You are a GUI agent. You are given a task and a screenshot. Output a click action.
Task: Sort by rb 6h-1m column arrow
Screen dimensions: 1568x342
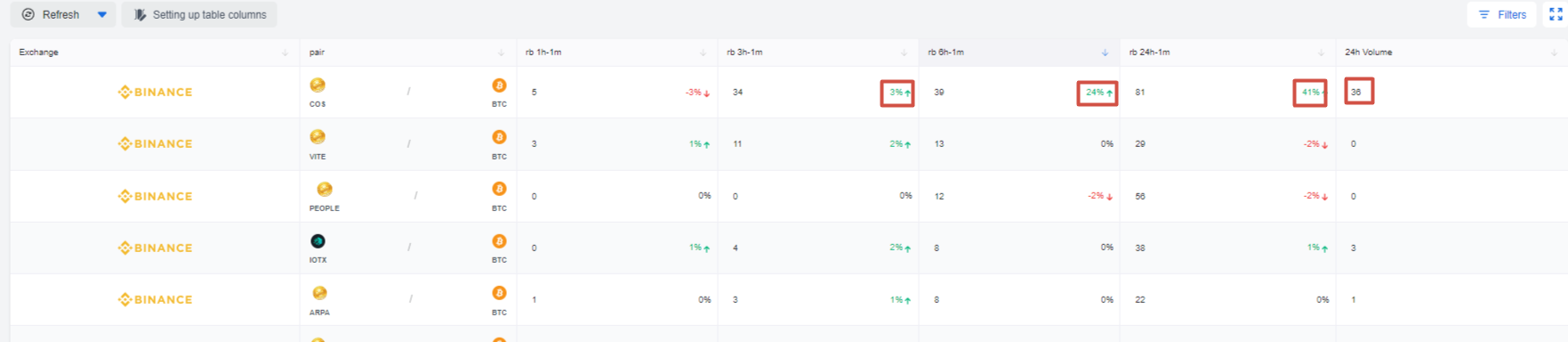[1105, 53]
